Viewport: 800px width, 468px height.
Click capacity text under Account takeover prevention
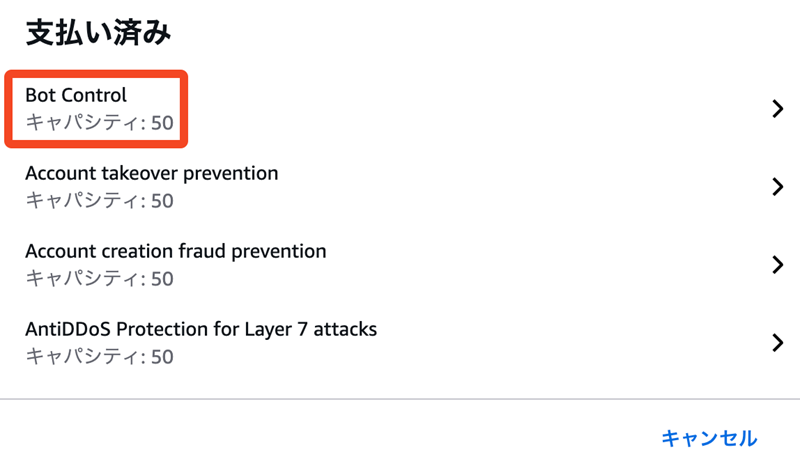pos(98,201)
